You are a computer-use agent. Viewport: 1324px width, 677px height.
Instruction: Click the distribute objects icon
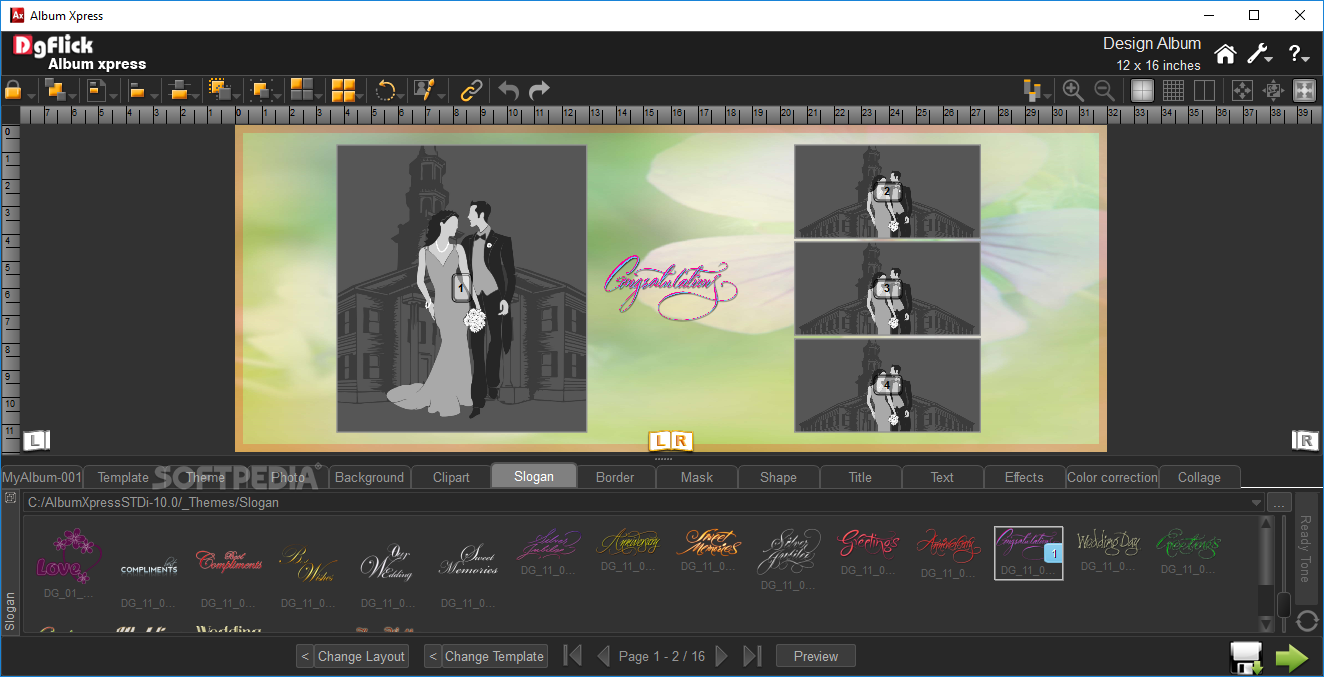180,90
